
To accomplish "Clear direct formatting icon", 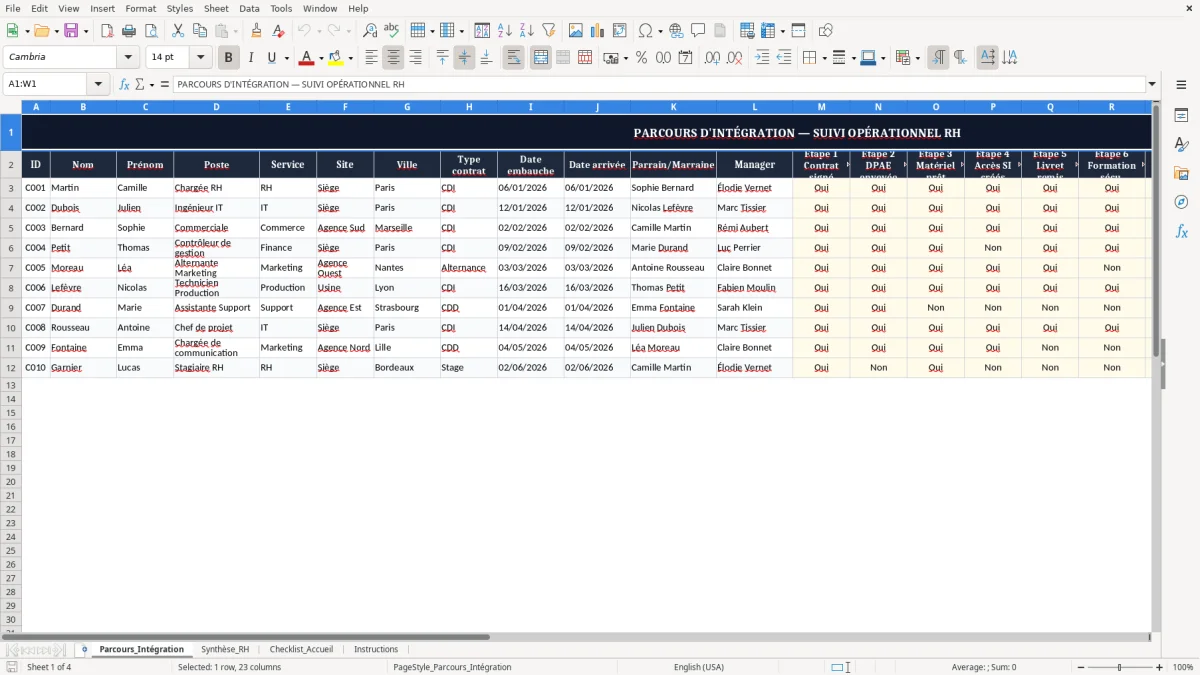I will point(279,31).
